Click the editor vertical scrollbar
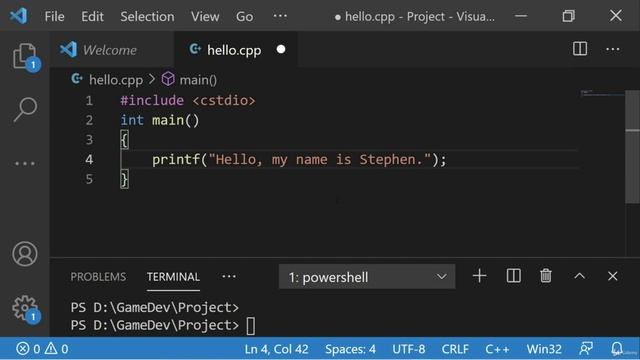This screenshot has width=640, height=360. [x=632, y=147]
